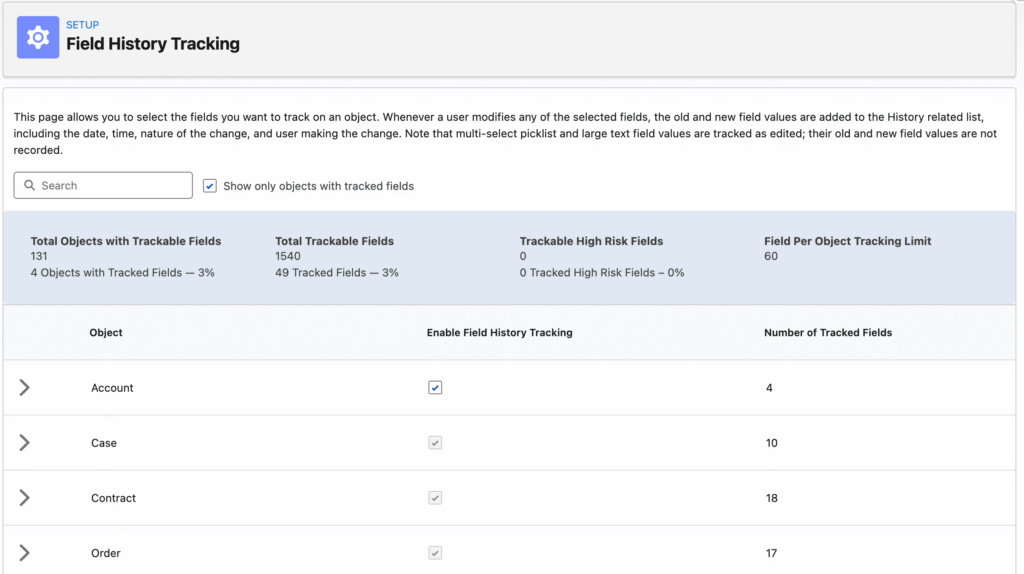Click the Order tracking checkbox
The width and height of the screenshot is (1024, 574).
(435, 553)
